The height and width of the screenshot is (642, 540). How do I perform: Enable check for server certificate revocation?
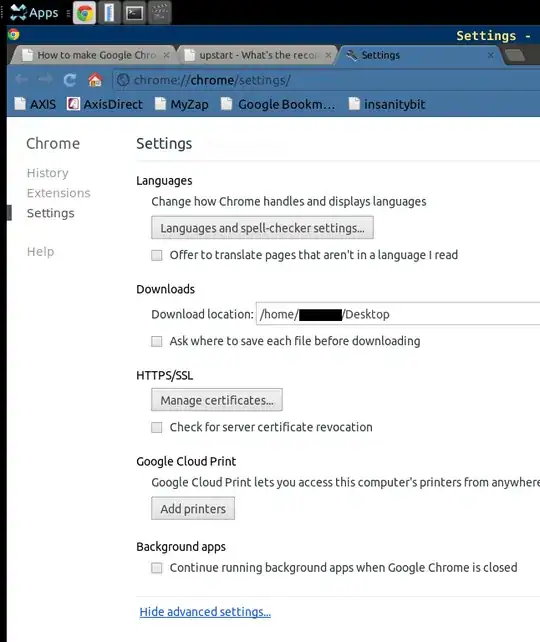tap(157, 427)
